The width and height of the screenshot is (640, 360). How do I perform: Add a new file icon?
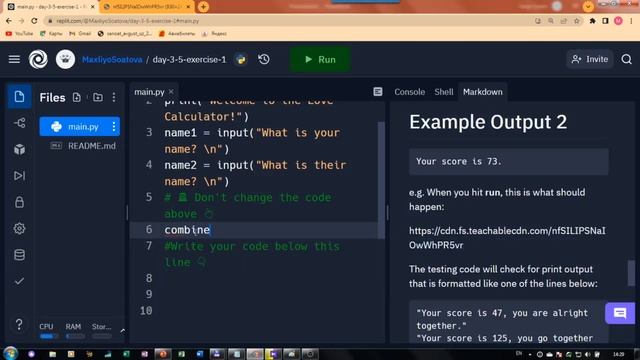[x=77, y=97]
